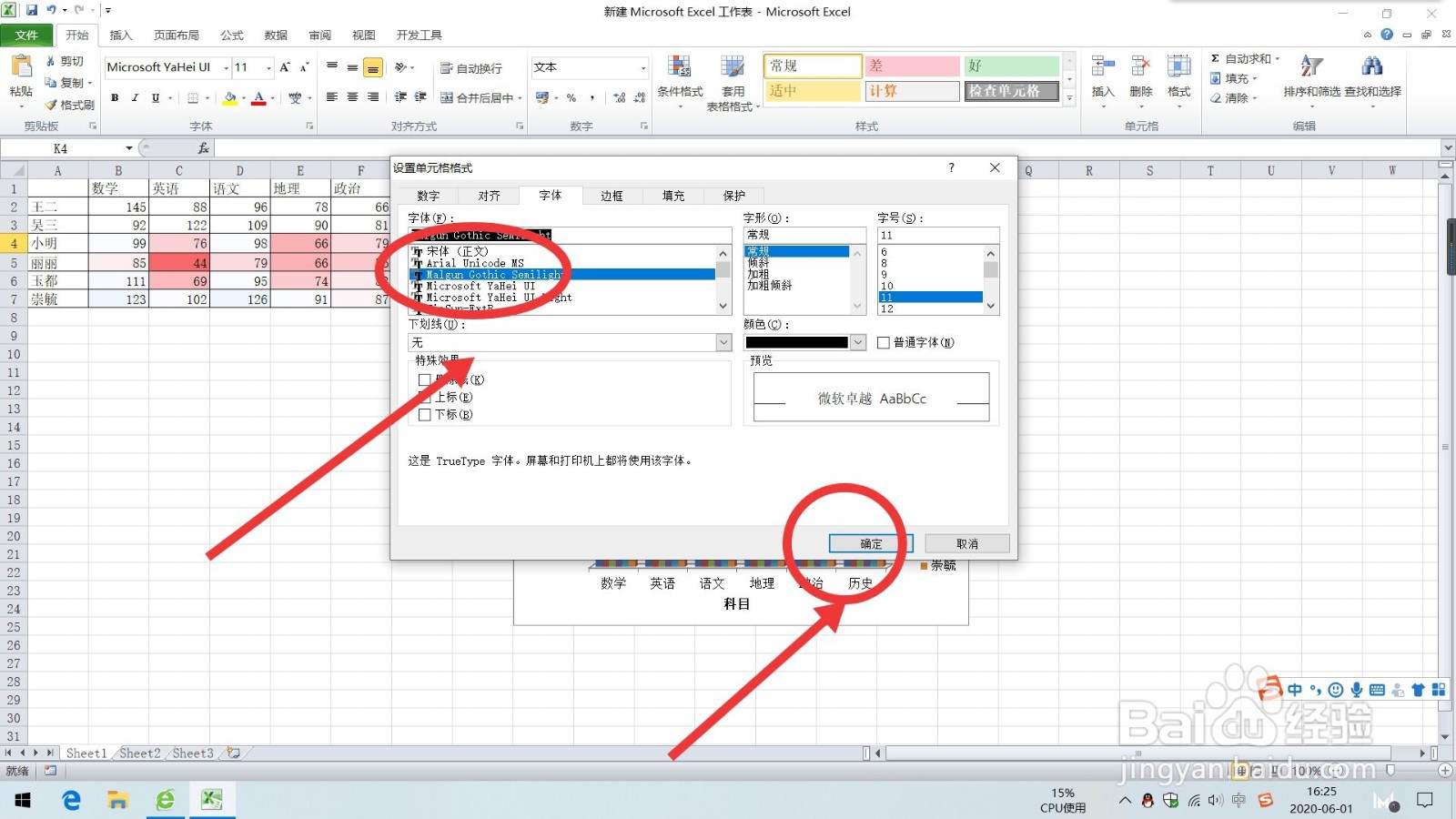Click the Paste icon in the clipboard group
Image resolution: width=1456 pixels, height=819 pixels.
tap(20, 67)
